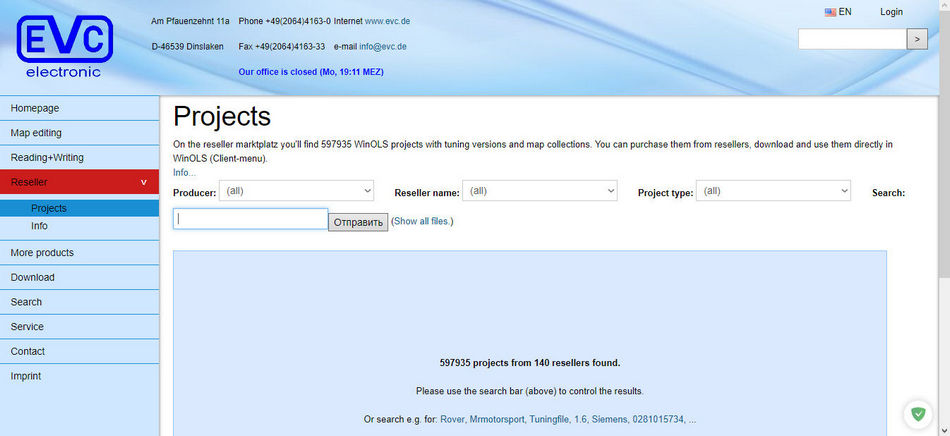Open the Project type dropdown
Screen dimensions: 950x436
click(x=773, y=191)
